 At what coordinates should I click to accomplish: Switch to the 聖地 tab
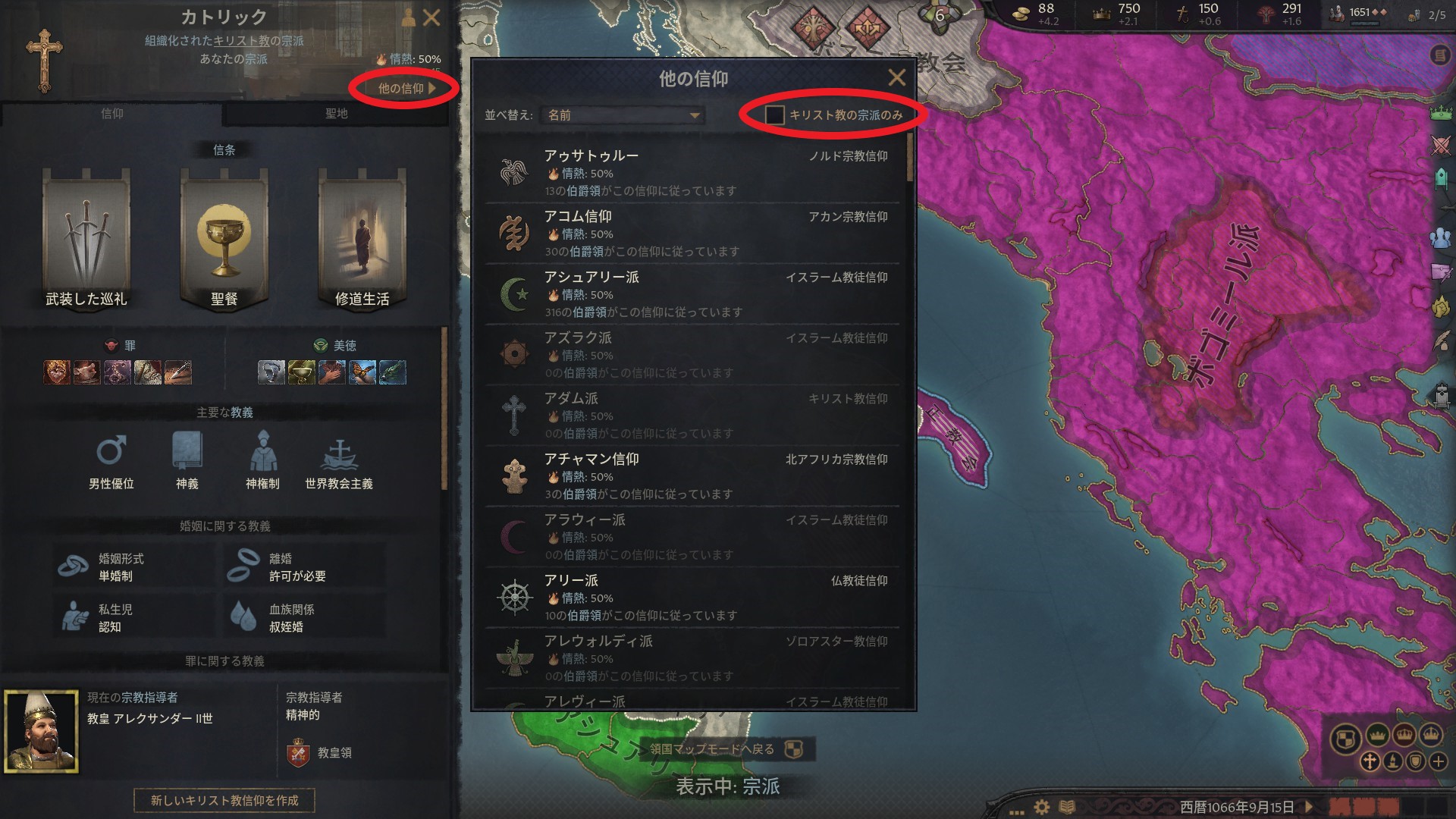click(336, 114)
